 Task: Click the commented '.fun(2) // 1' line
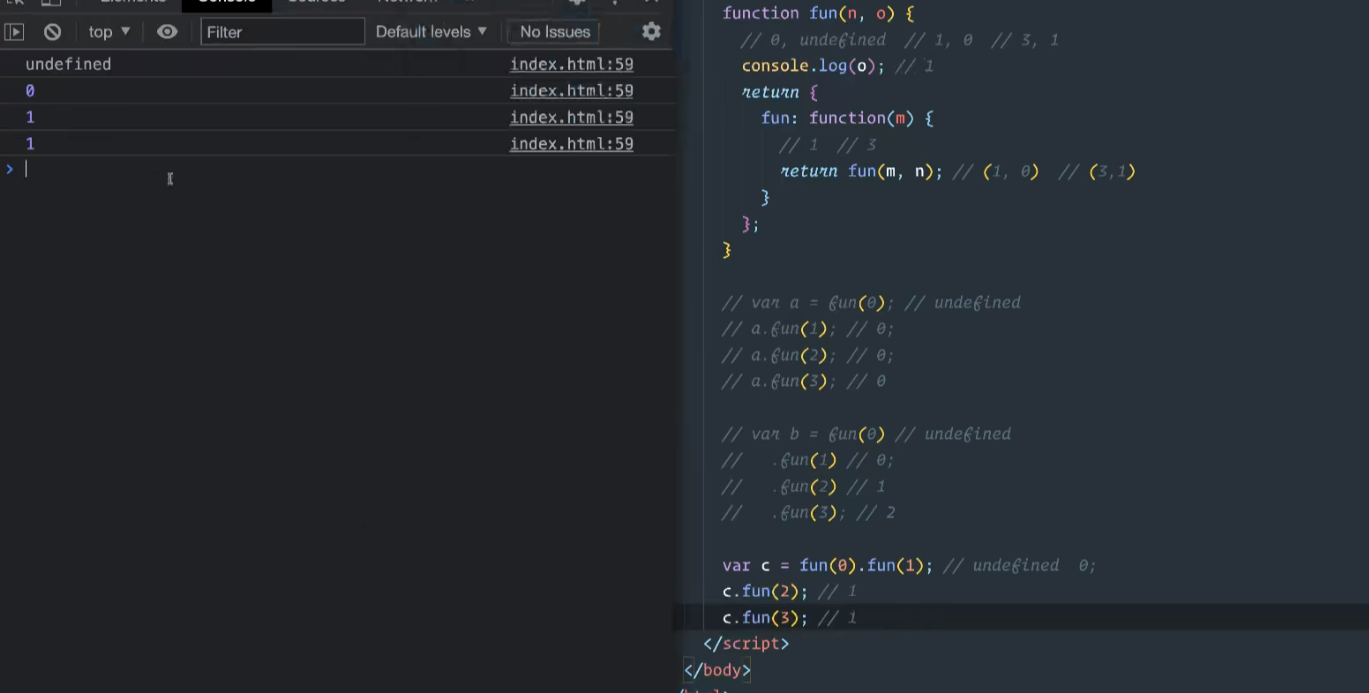(803, 486)
